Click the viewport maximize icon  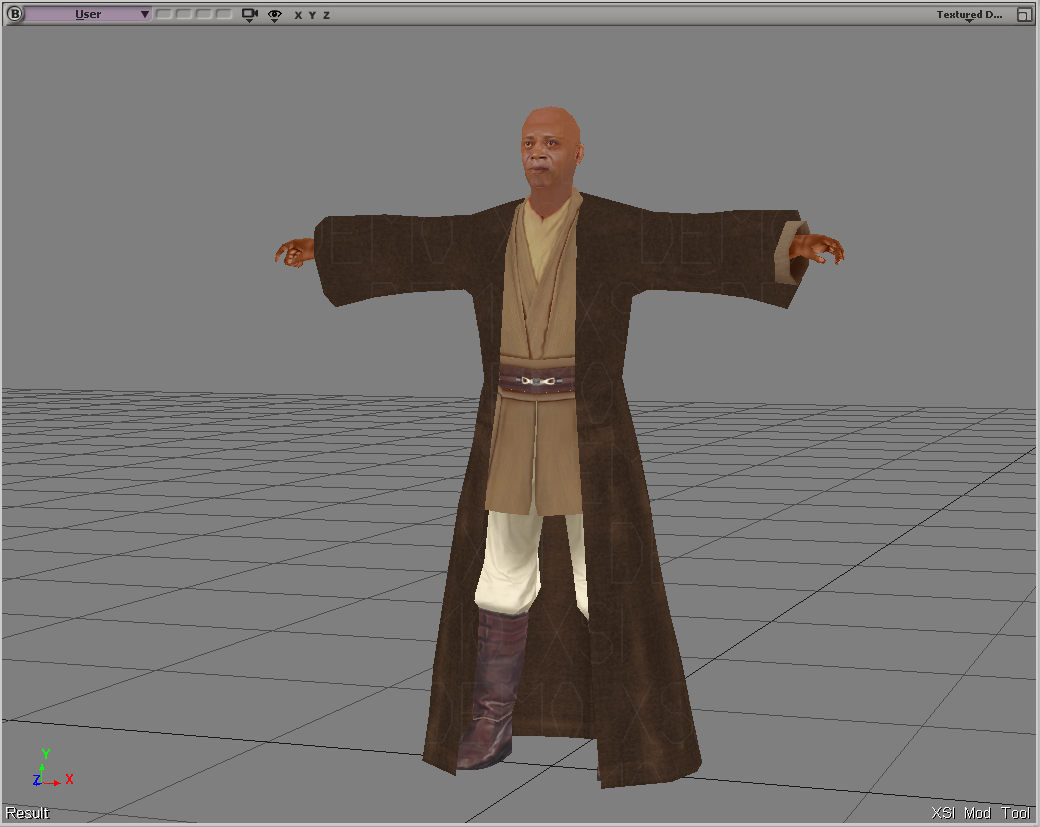pyautogui.click(x=1024, y=15)
